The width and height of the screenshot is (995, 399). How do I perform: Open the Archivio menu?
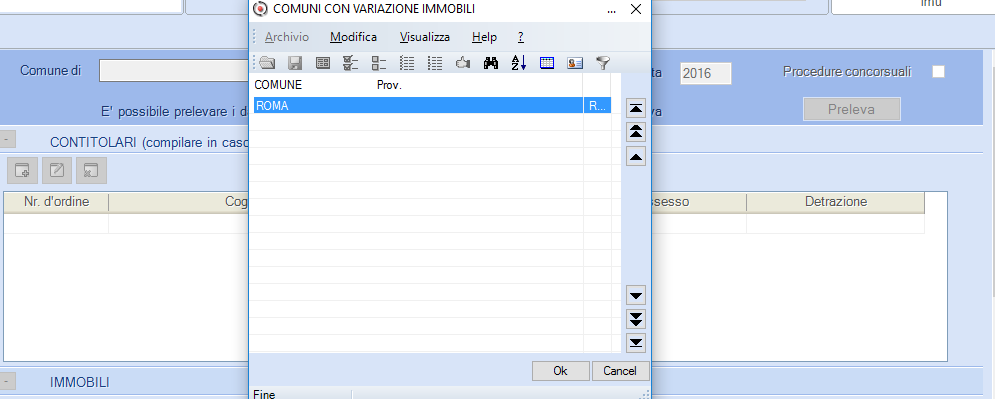pos(287,37)
